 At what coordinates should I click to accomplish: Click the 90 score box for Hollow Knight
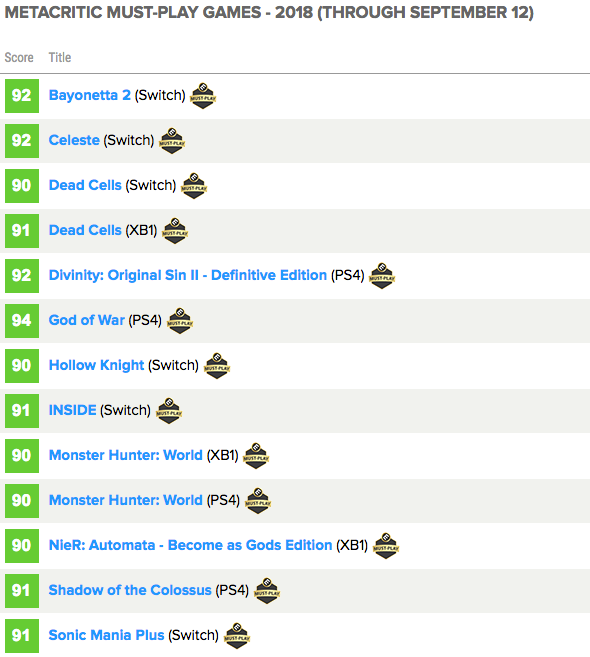(22, 366)
